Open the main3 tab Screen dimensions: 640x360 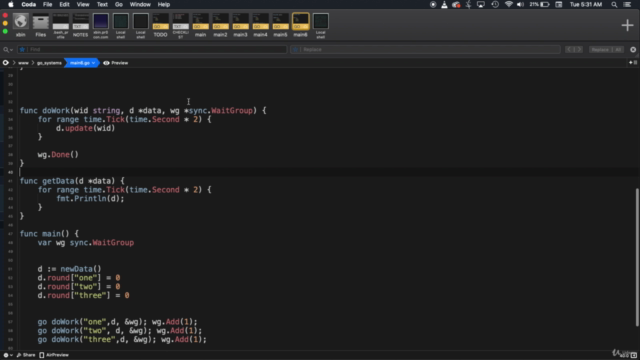tap(240, 26)
